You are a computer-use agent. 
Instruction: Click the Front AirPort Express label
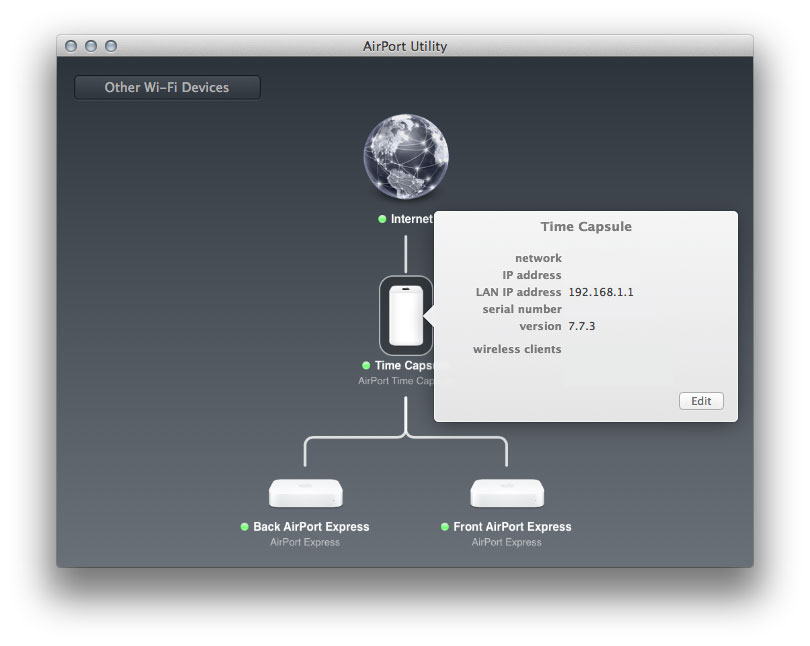(512, 527)
